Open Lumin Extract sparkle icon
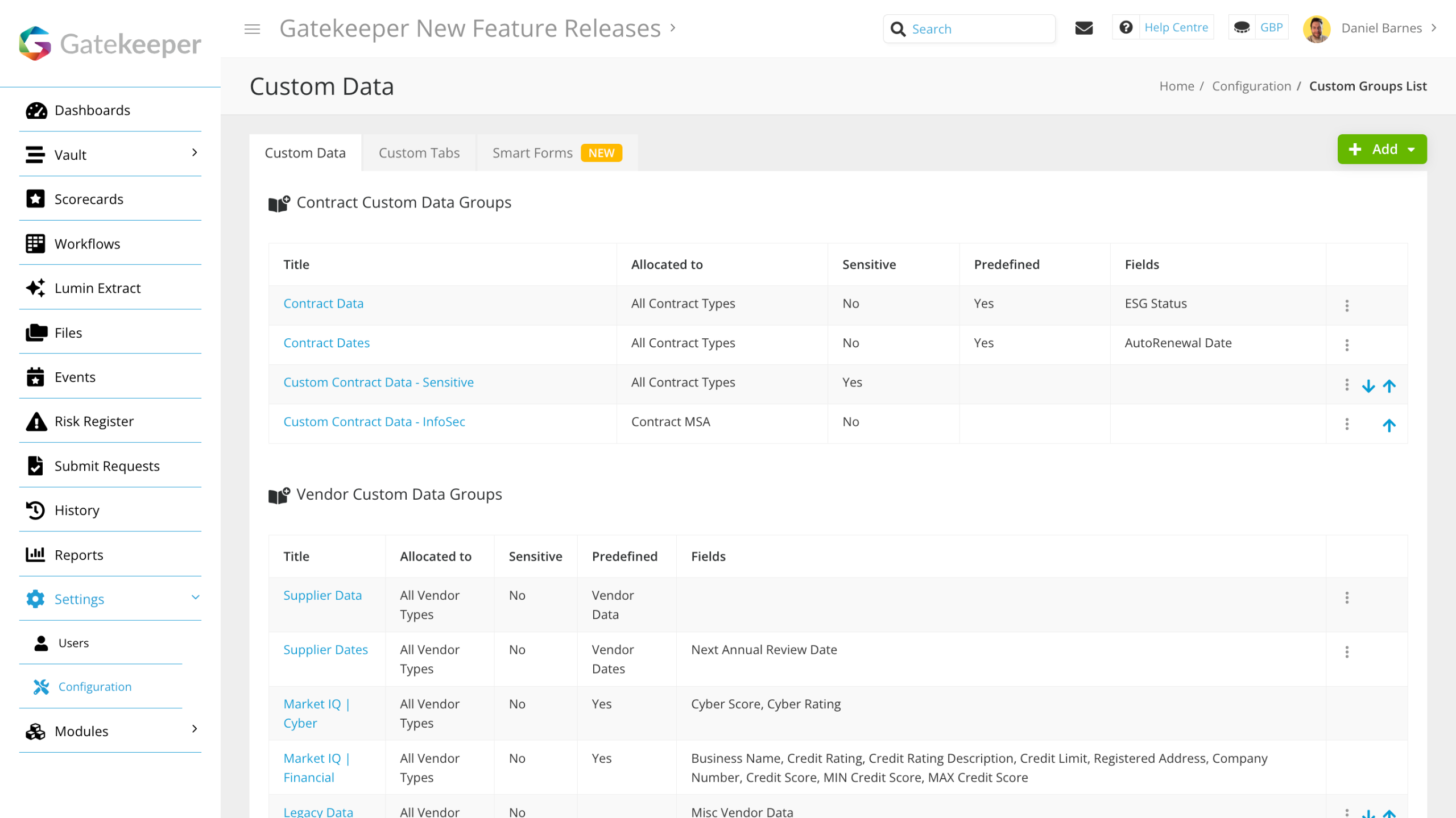Image resolution: width=1456 pixels, height=818 pixels. point(36,288)
